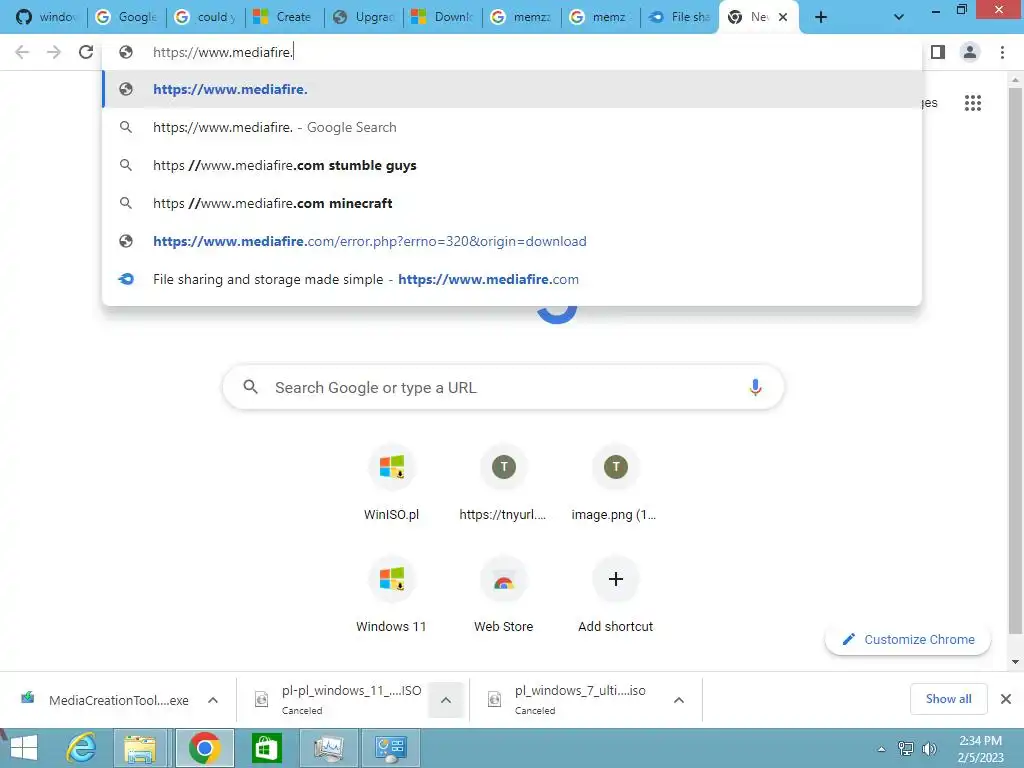The image size is (1024, 768).
Task: Click the voice search microphone
Action: tap(755, 388)
